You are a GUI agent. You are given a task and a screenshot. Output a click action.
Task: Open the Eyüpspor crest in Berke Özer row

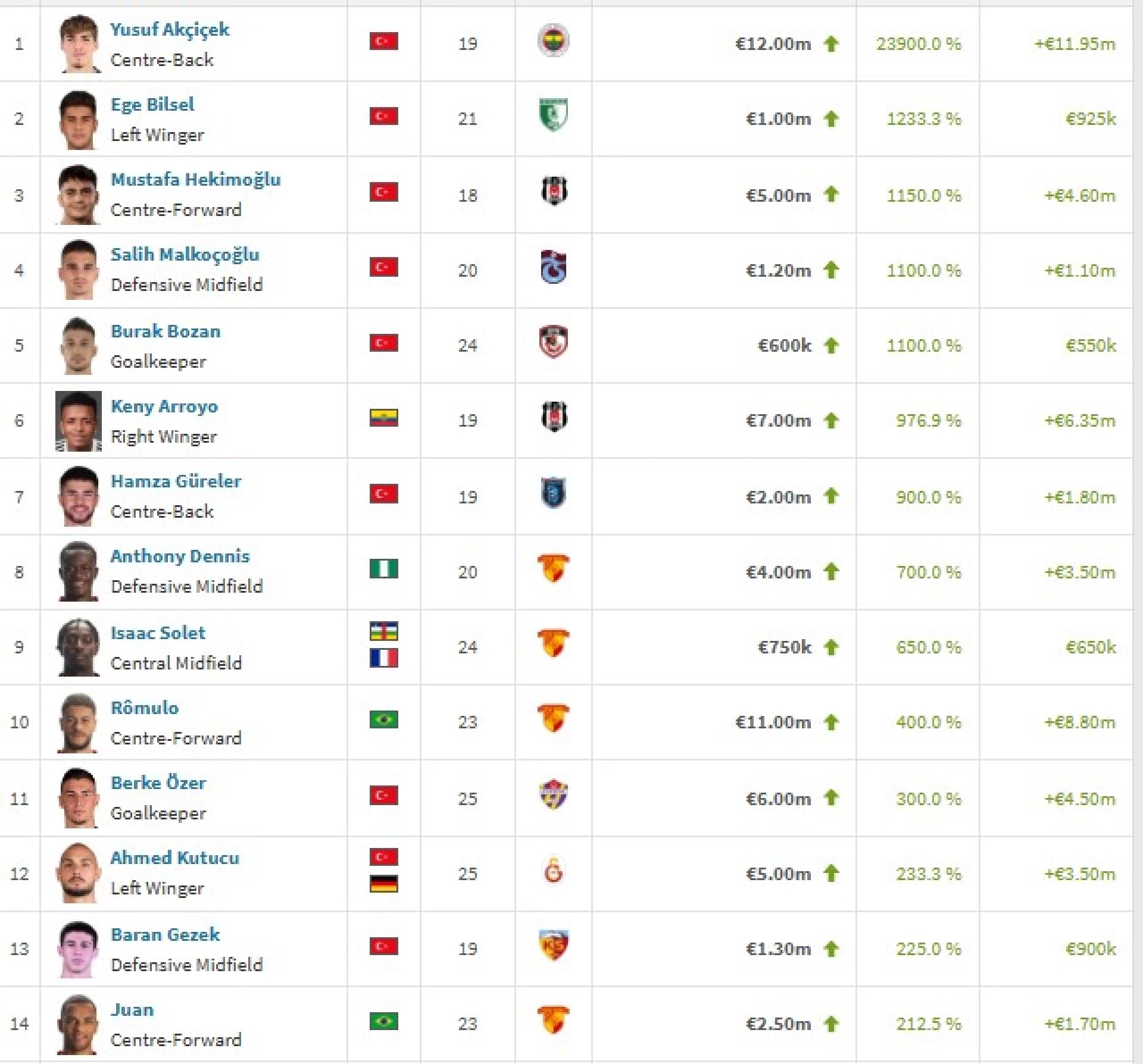tap(553, 794)
